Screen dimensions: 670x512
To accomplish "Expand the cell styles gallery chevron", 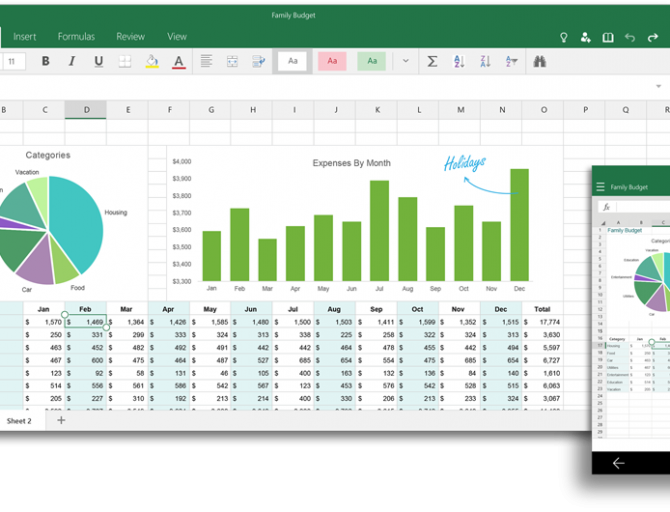I will (405, 61).
